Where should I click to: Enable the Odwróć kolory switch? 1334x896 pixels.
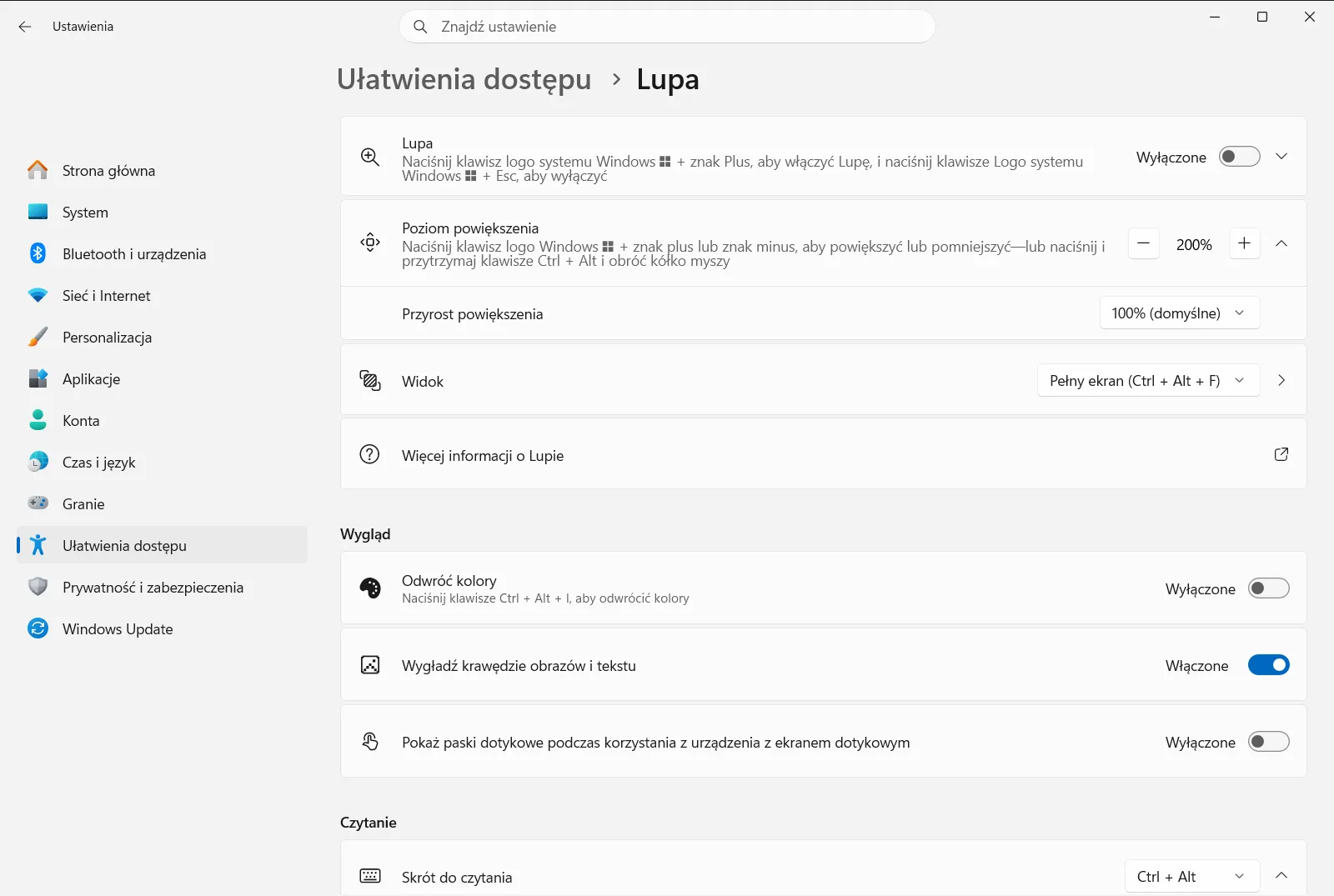(x=1268, y=588)
